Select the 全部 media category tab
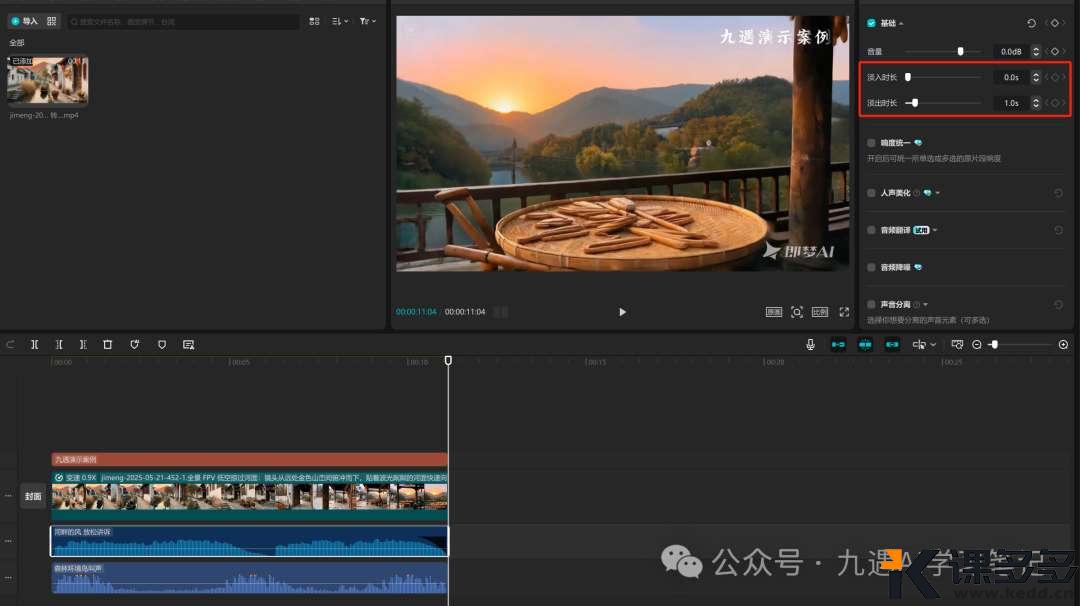Screen dimensions: 1080x606 point(17,43)
